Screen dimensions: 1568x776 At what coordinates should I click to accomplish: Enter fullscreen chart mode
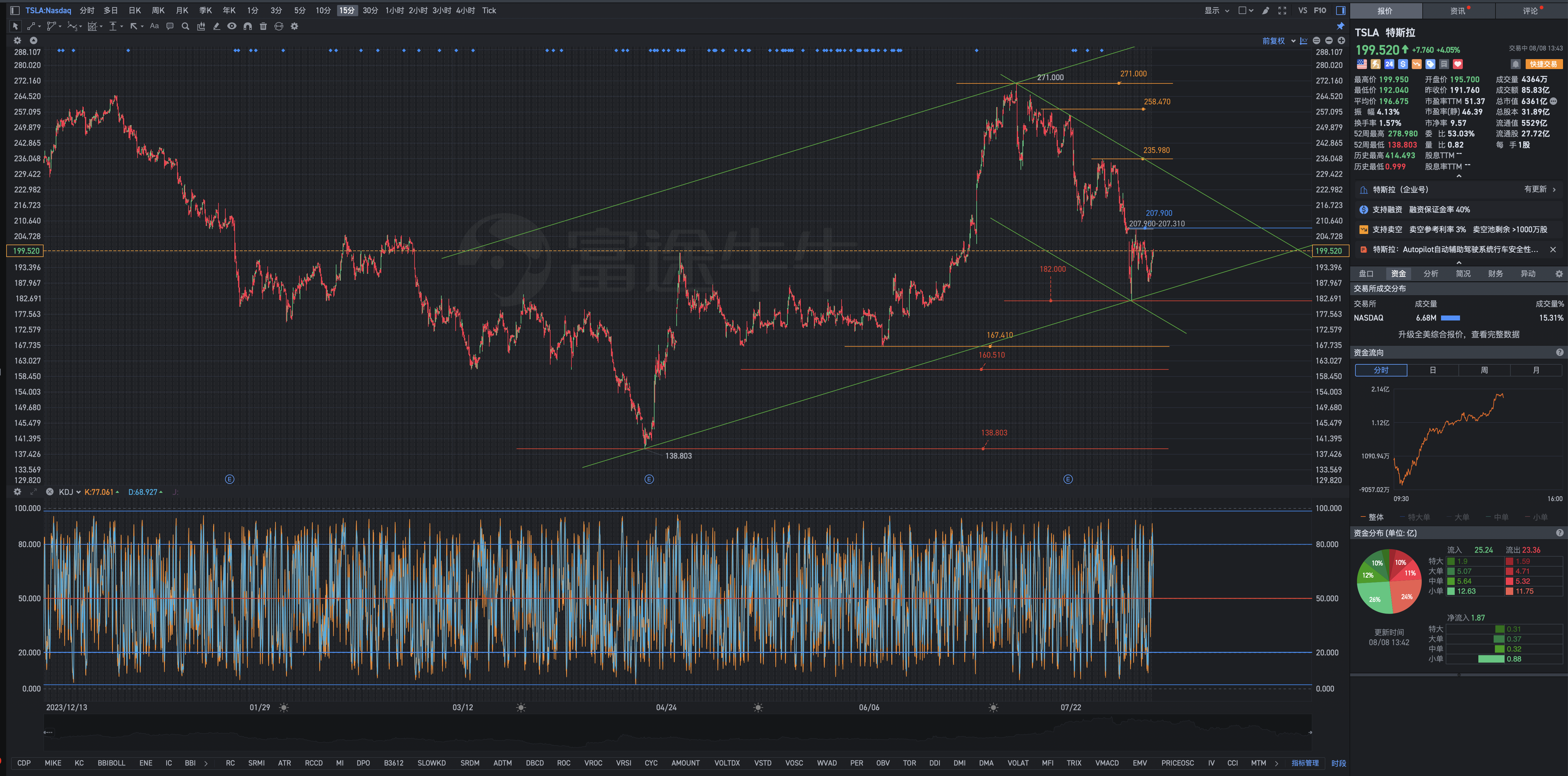coord(1282,10)
